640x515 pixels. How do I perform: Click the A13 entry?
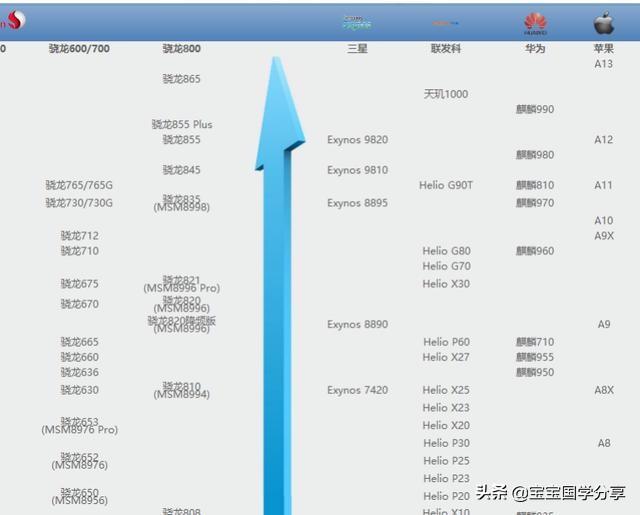604,64
